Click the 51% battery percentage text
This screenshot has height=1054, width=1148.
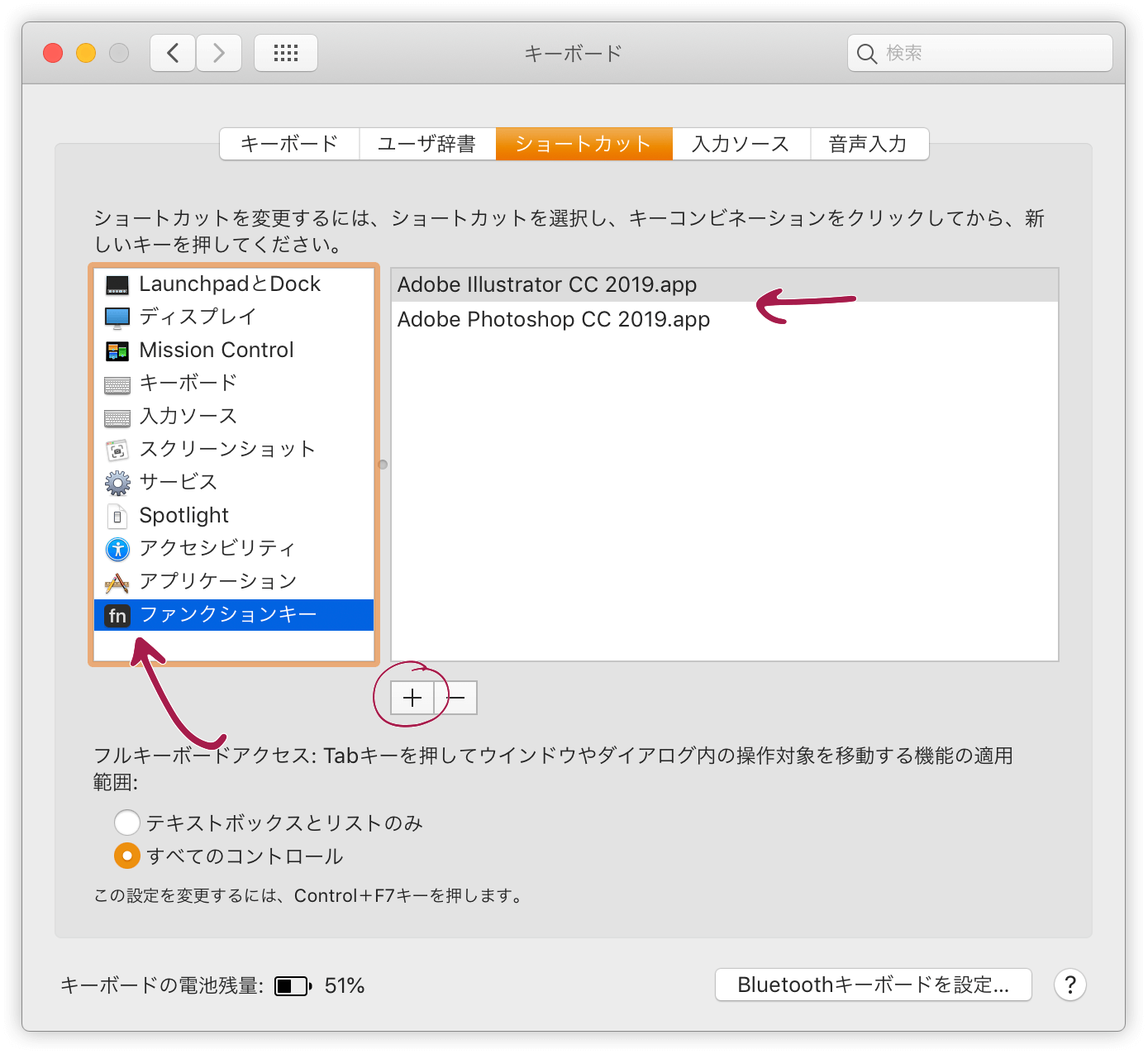(345, 985)
